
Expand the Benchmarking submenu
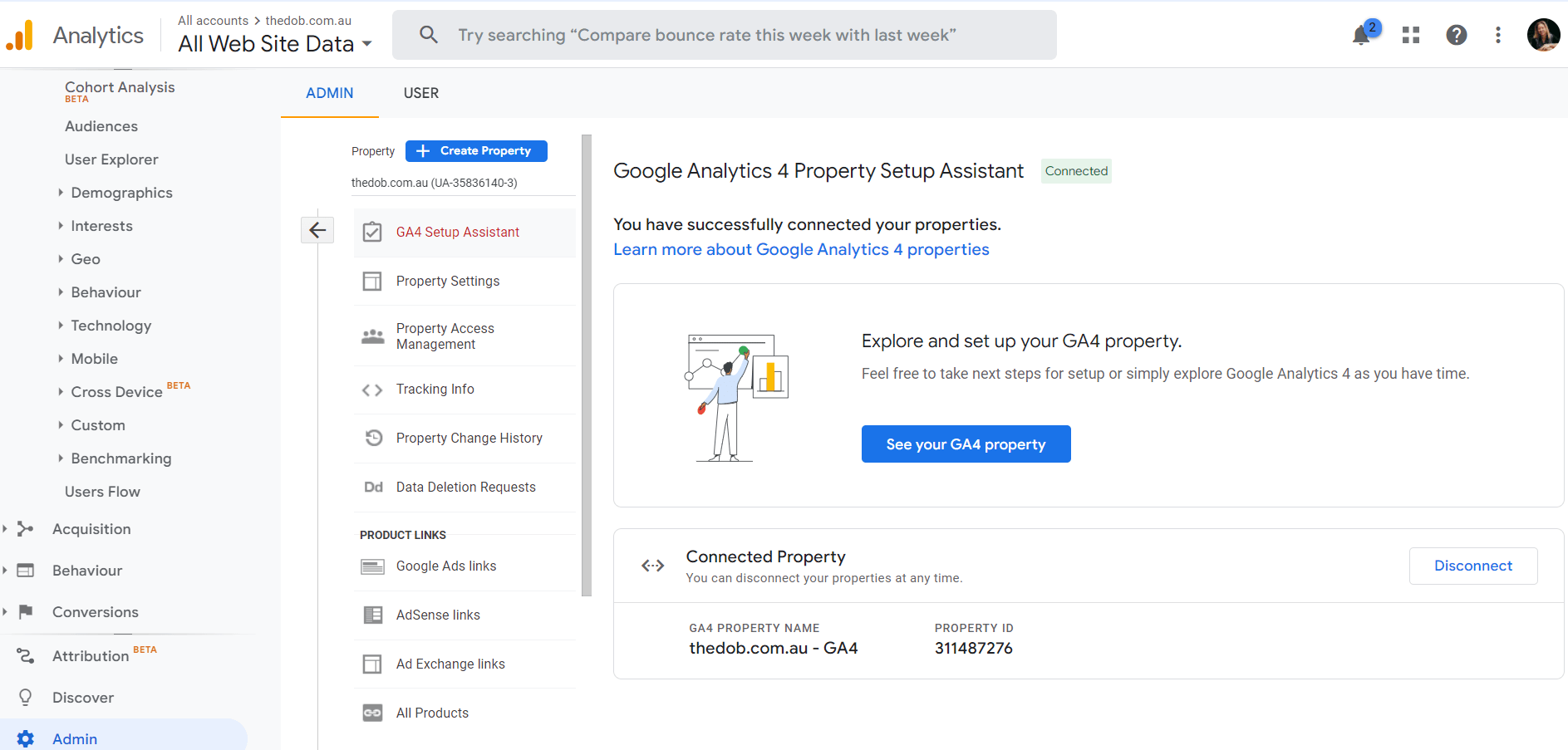61,458
